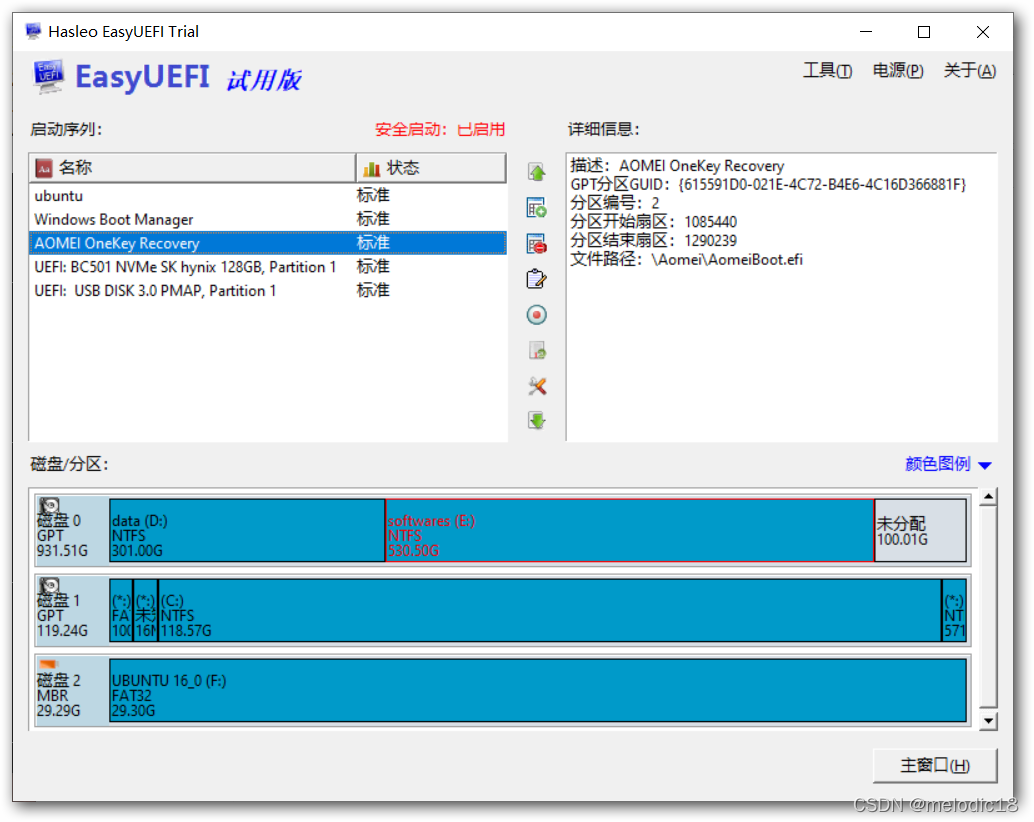Click the backup boot entry icon
The height and width of the screenshot is (822, 1034).
pyautogui.click(x=537, y=350)
